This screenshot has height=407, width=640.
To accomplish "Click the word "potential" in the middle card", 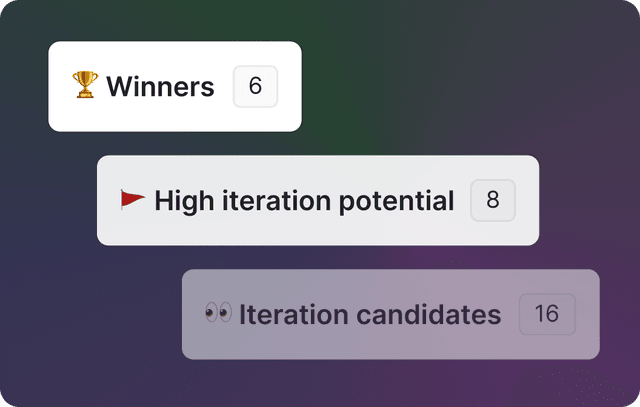I will pyautogui.click(x=398, y=201).
